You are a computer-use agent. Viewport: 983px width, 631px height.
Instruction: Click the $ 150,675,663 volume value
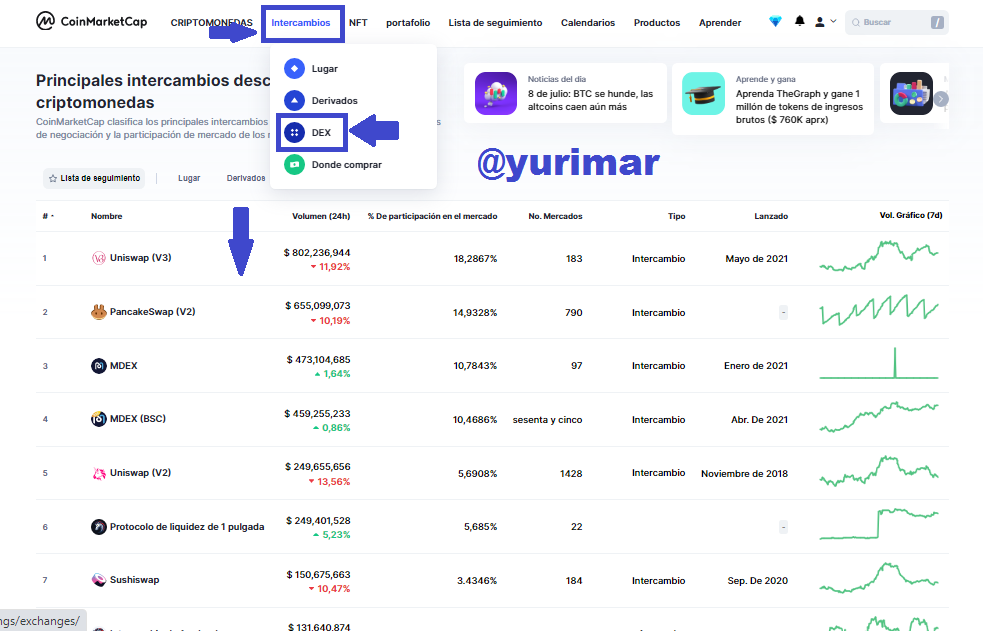click(x=318, y=575)
